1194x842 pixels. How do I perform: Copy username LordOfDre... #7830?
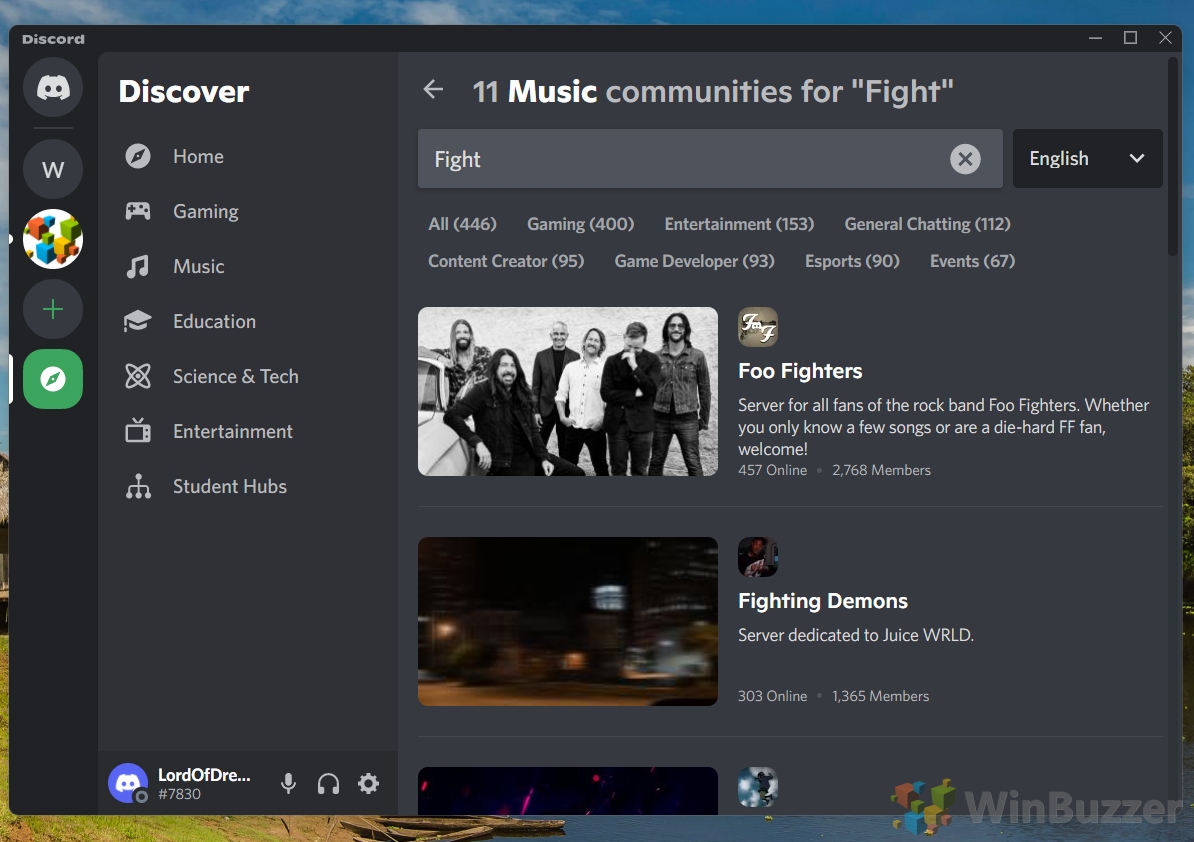[x=204, y=783]
